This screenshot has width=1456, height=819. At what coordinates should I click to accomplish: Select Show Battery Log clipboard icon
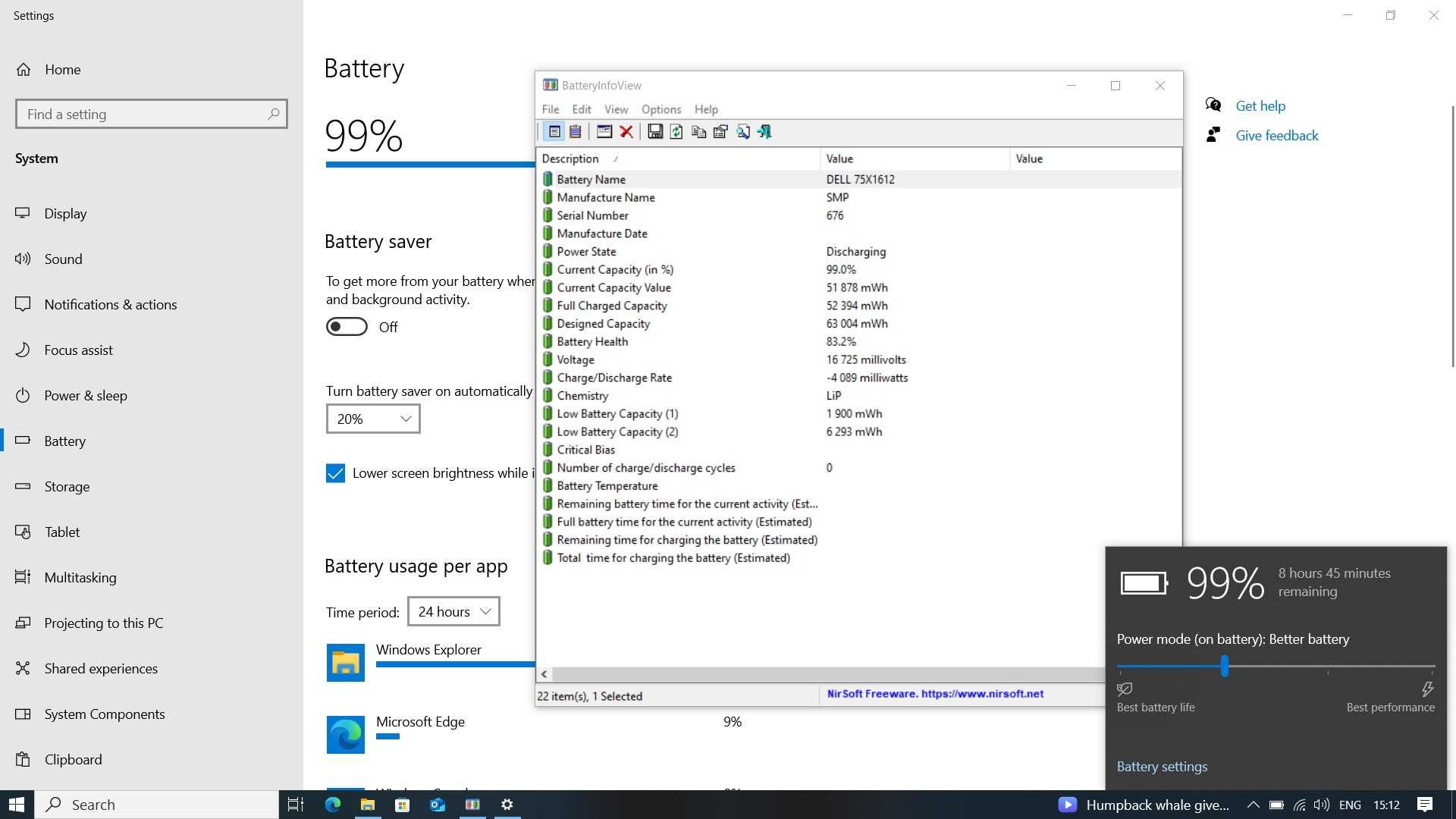tap(576, 132)
